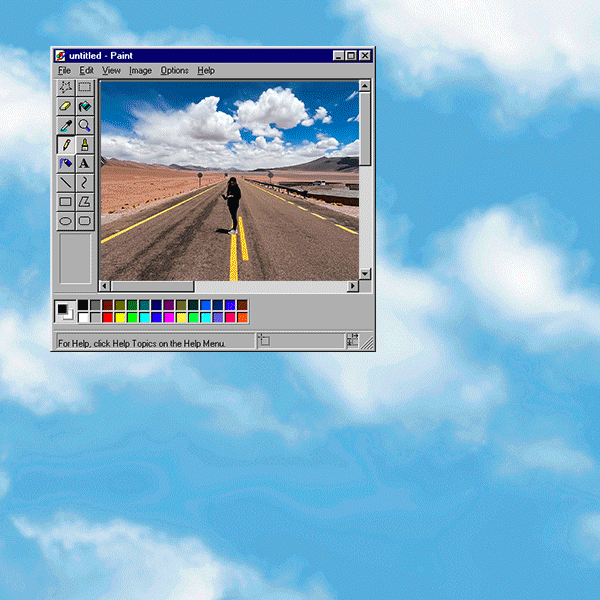Select the rectangular Select tool
The image size is (600, 600).
pos(85,88)
